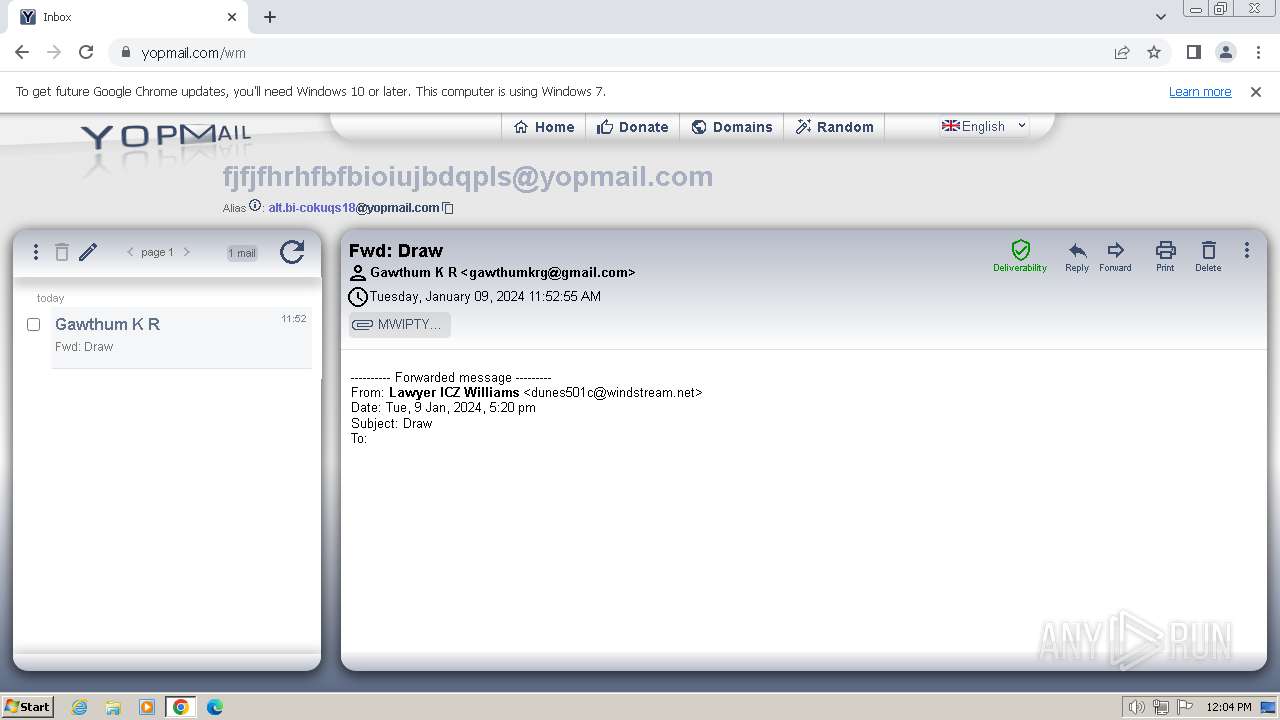Click the system clock showing 12:04 PM
Viewport: 1280px width, 720px height.
(1229, 707)
